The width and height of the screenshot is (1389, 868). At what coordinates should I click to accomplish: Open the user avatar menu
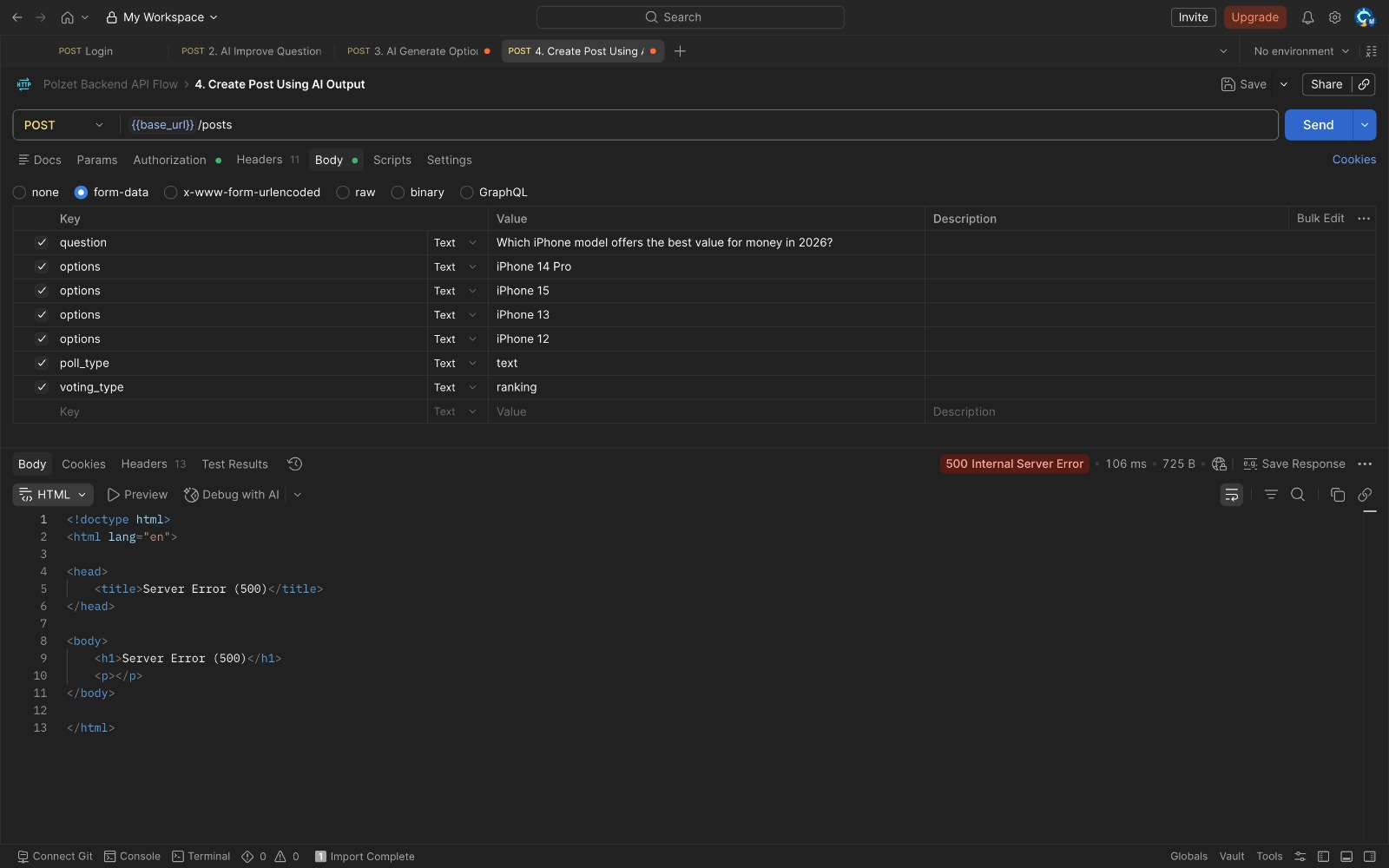pyautogui.click(x=1365, y=17)
